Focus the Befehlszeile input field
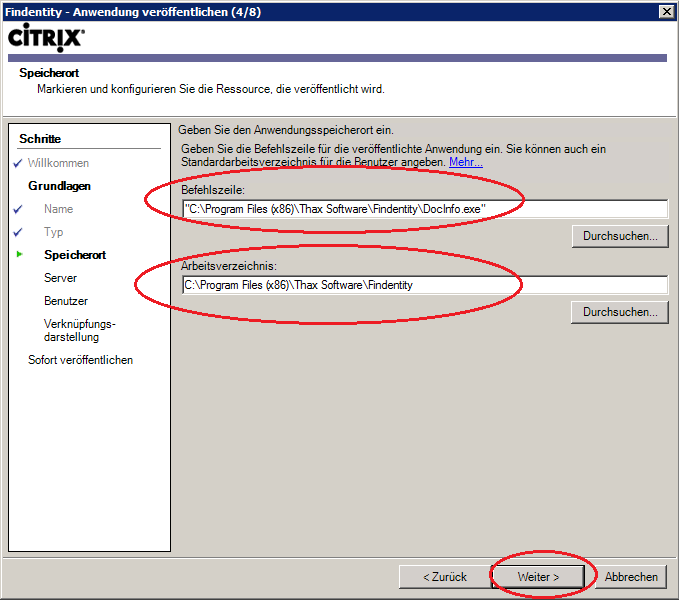 tap(425, 209)
